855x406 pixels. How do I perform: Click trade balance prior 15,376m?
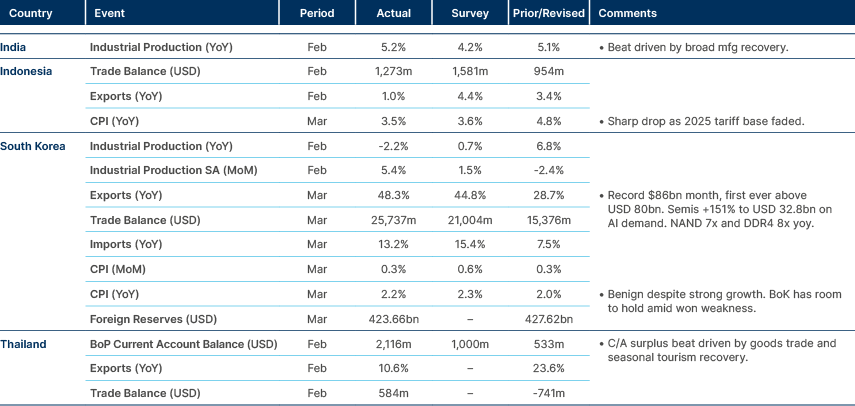pyautogui.click(x=549, y=221)
